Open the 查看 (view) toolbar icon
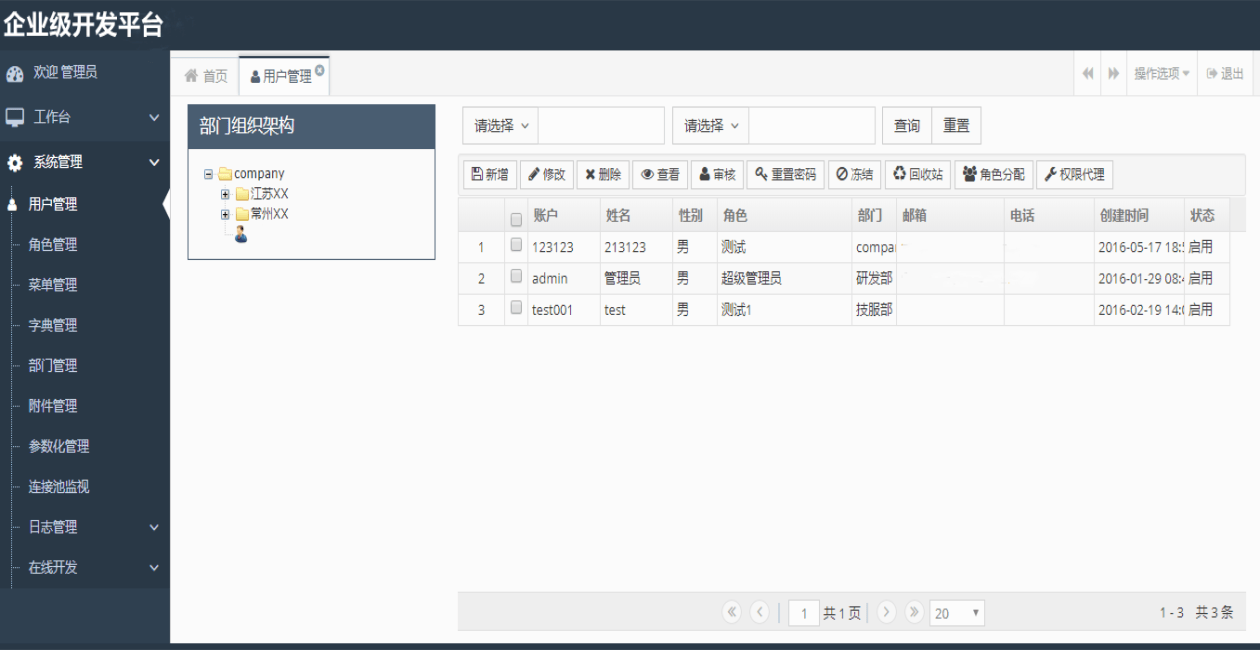The width and height of the screenshot is (1260, 650). point(660,174)
